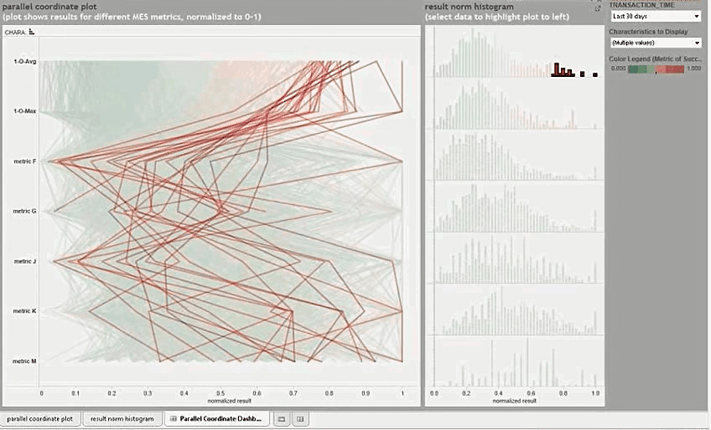Click the '1-O-Max' axis label
Image resolution: width=711 pixels, height=430 pixels.
(x=25, y=111)
